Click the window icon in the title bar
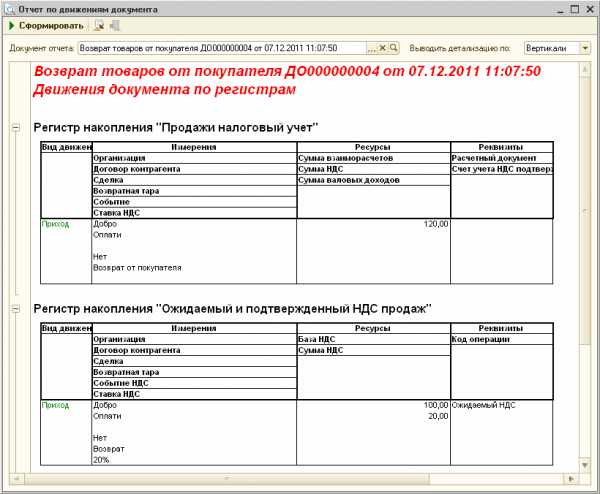 pos(10,9)
